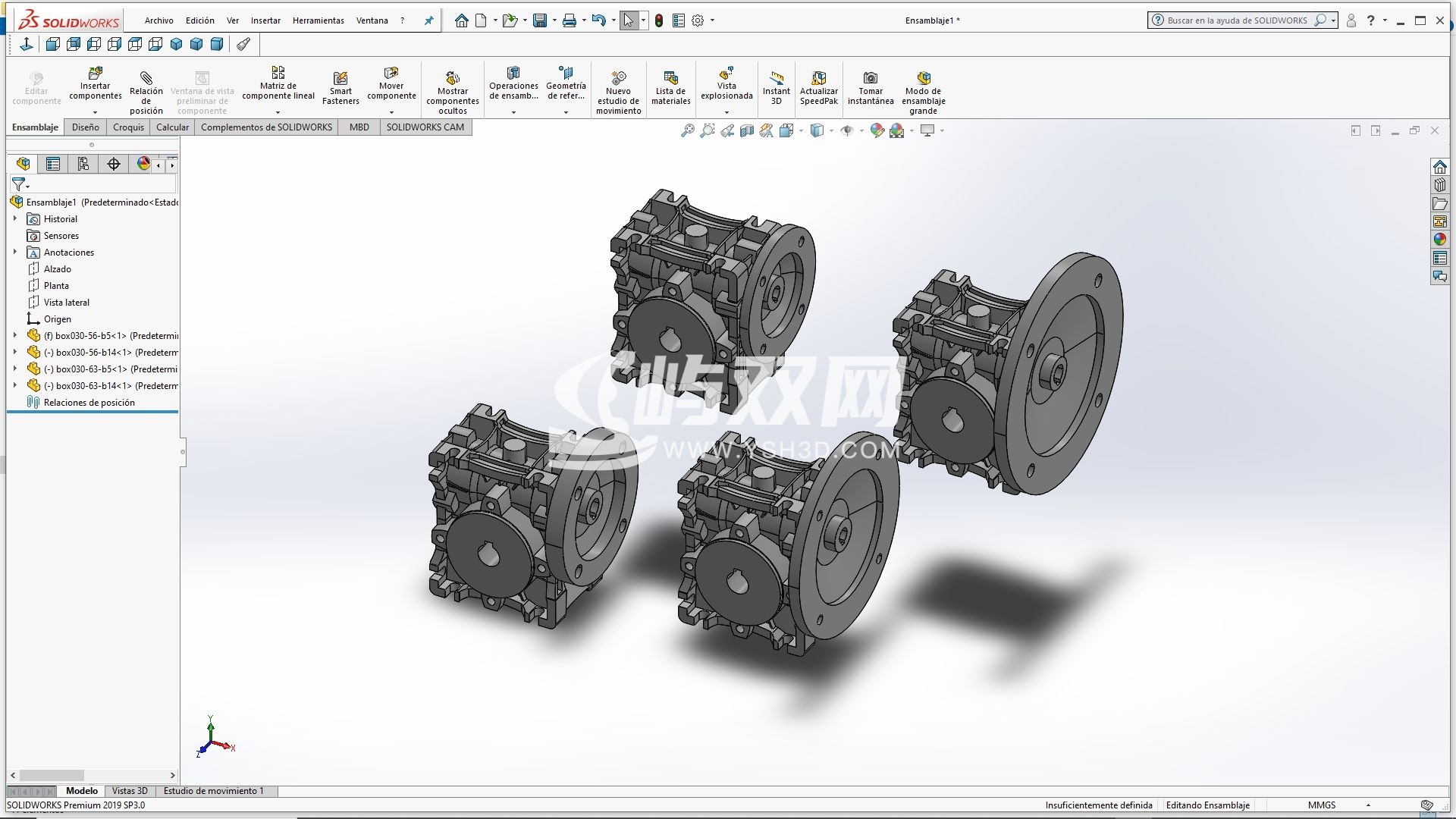The image size is (1456, 819).
Task: Click the Insertar componentes icon
Action: 95,74
